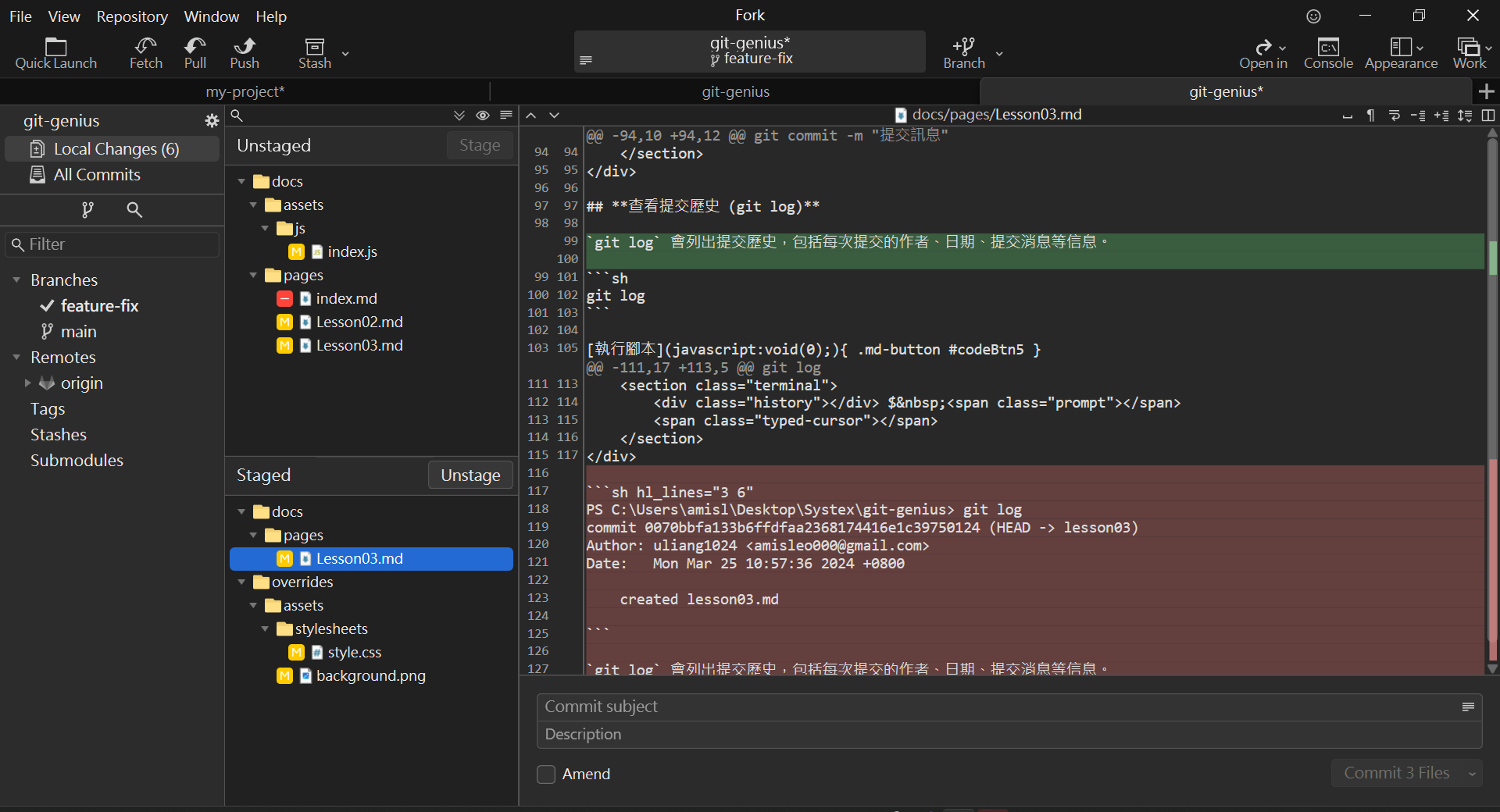Open the Work workspace menu
Image resolution: width=1500 pixels, height=812 pixels.
tap(1470, 53)
